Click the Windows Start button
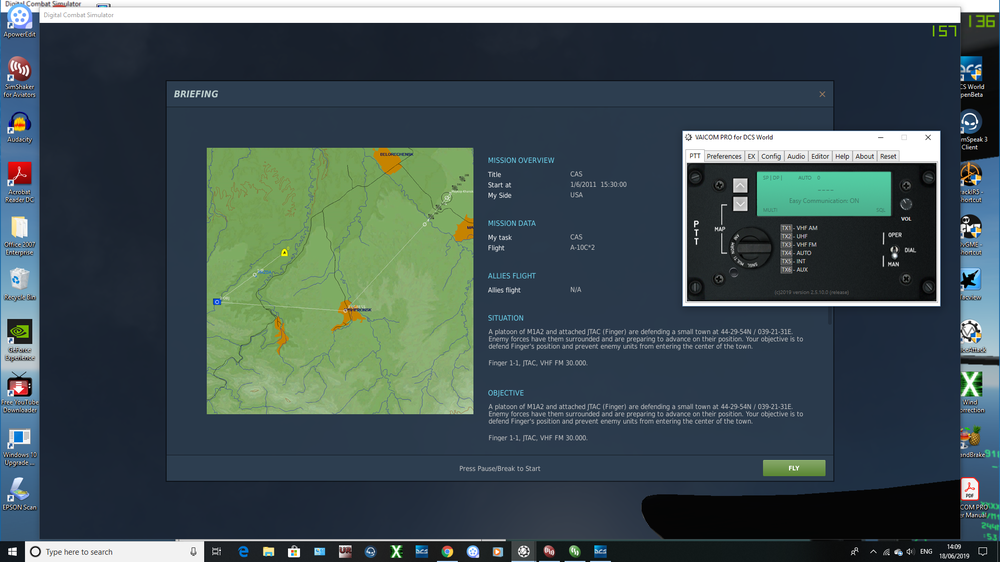 click(12, 551)
